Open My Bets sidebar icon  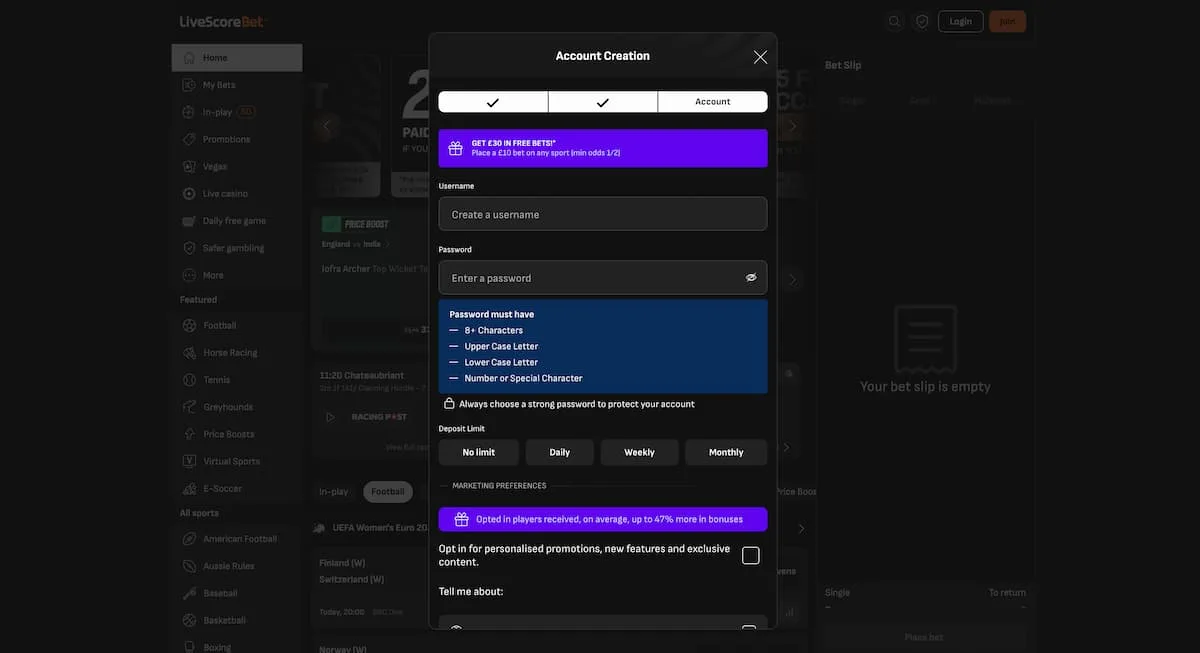189,85
